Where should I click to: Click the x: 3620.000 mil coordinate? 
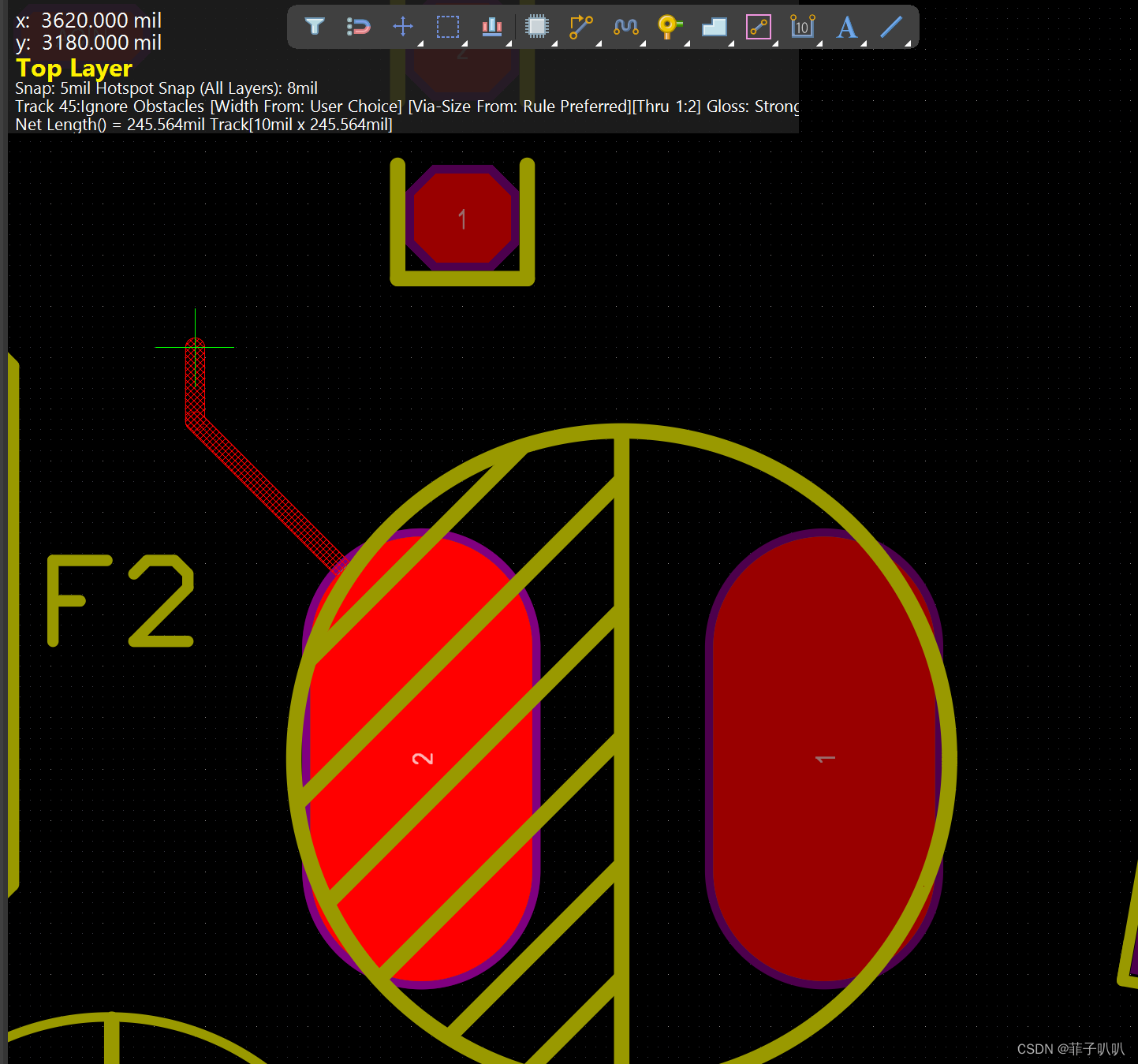pos(88,21)
